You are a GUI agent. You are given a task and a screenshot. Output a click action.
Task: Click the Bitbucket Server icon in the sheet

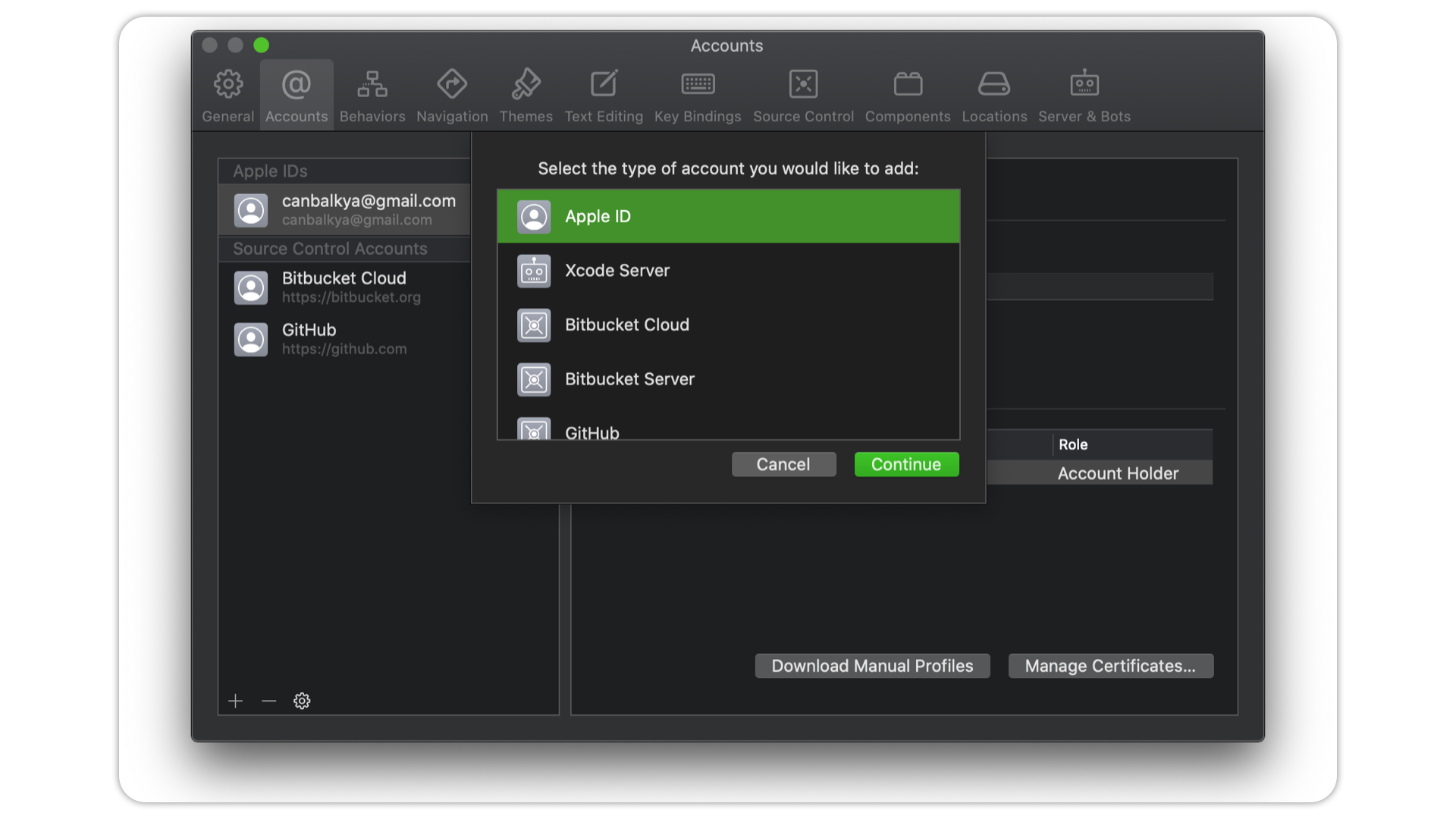pyautogui.click(x=534, y=380)
